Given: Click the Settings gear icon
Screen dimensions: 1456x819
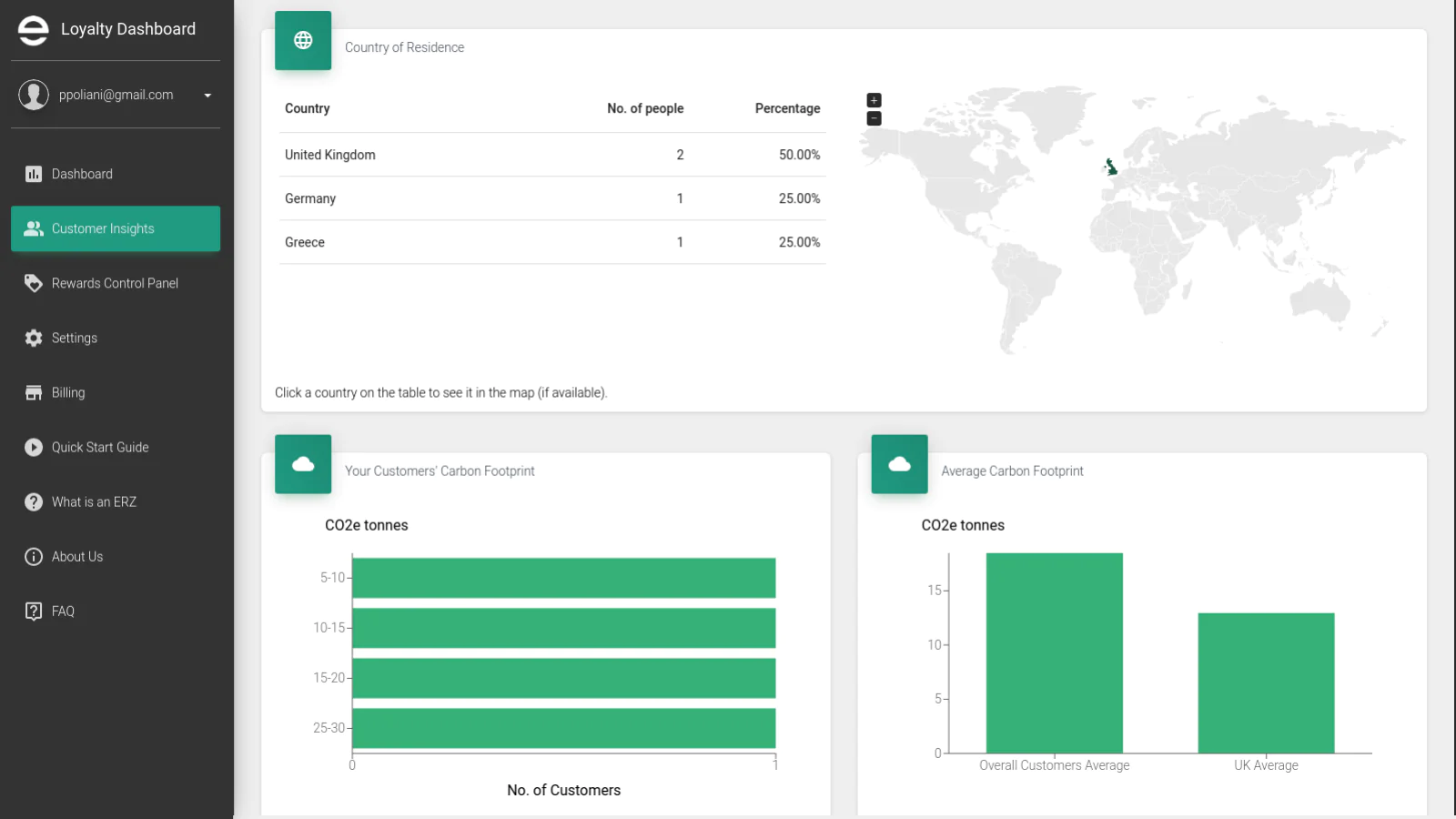Looking at the screenshot, I should pos(34,338).
